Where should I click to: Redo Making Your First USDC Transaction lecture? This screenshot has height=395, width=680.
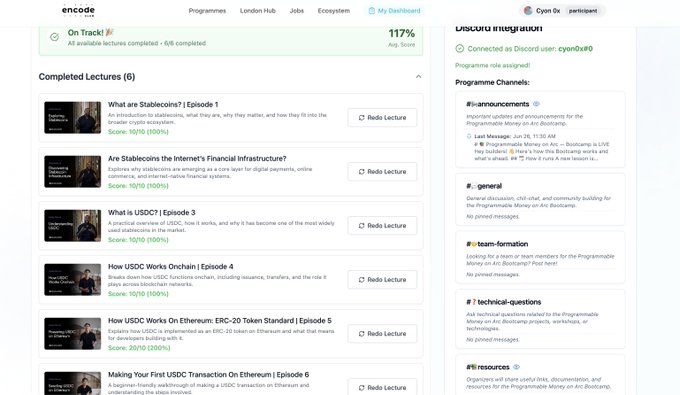click(x=382, y=387)
